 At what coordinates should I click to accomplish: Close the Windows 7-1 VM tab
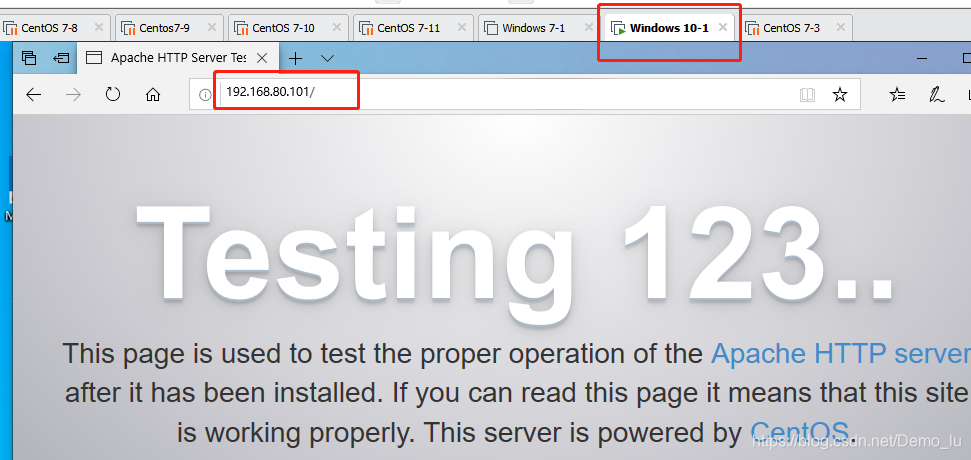pyautogui.click(x=589, y=27)
